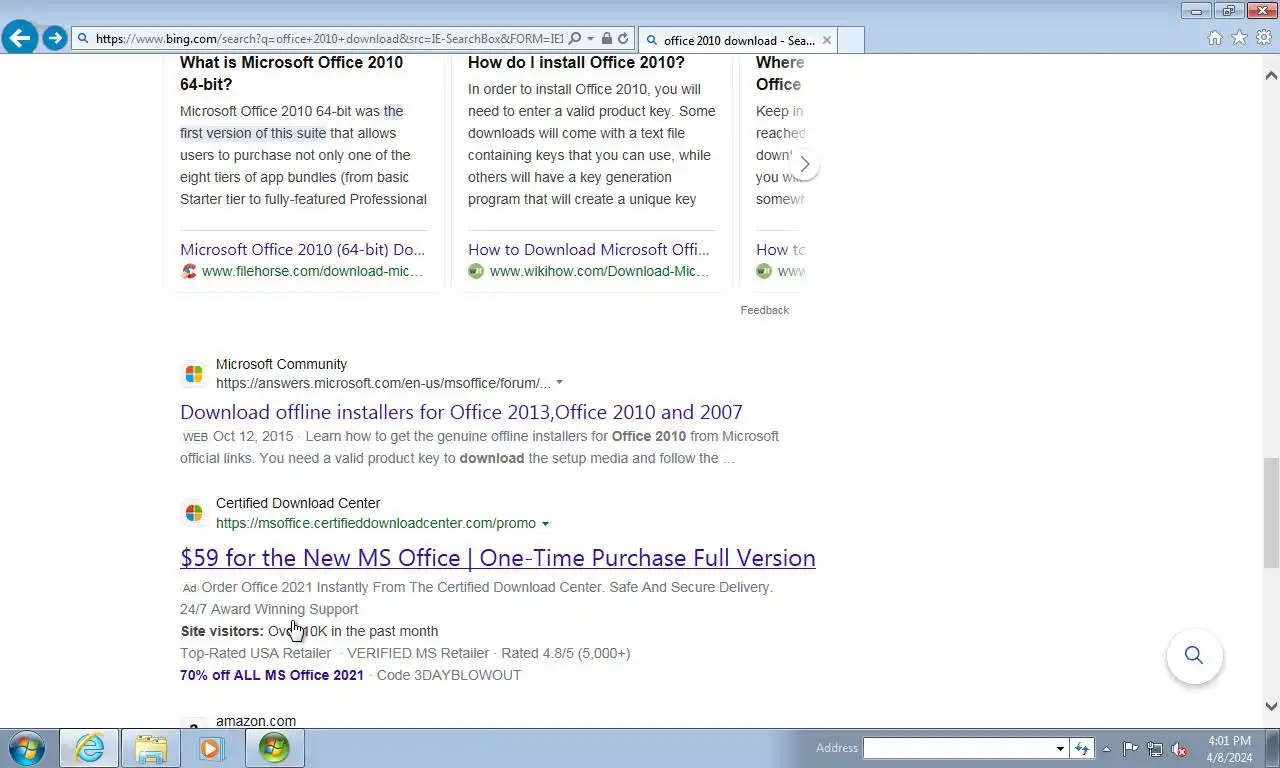Open the address bar autocomplete dropdown arrow

(590, 39)
